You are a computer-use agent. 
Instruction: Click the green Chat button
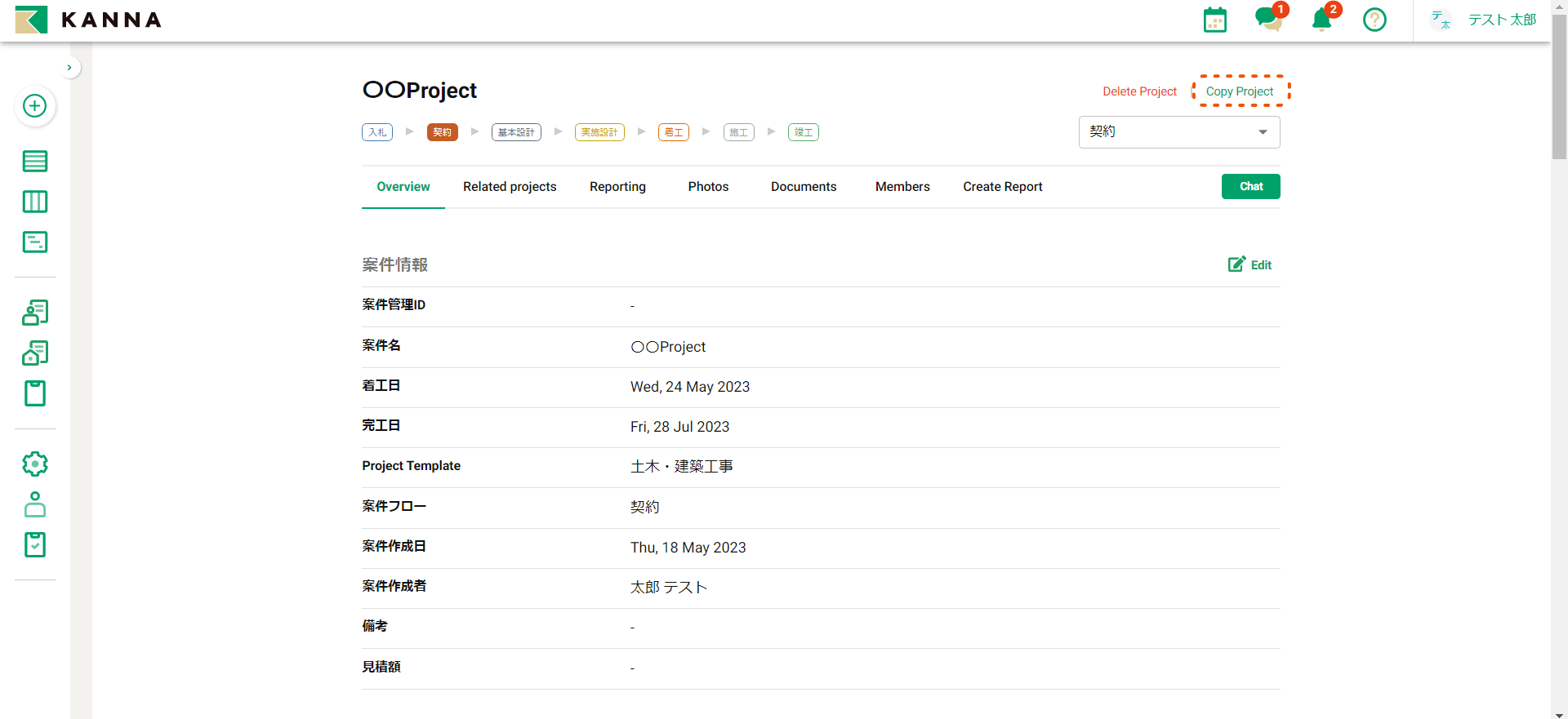pos(1250,187)
